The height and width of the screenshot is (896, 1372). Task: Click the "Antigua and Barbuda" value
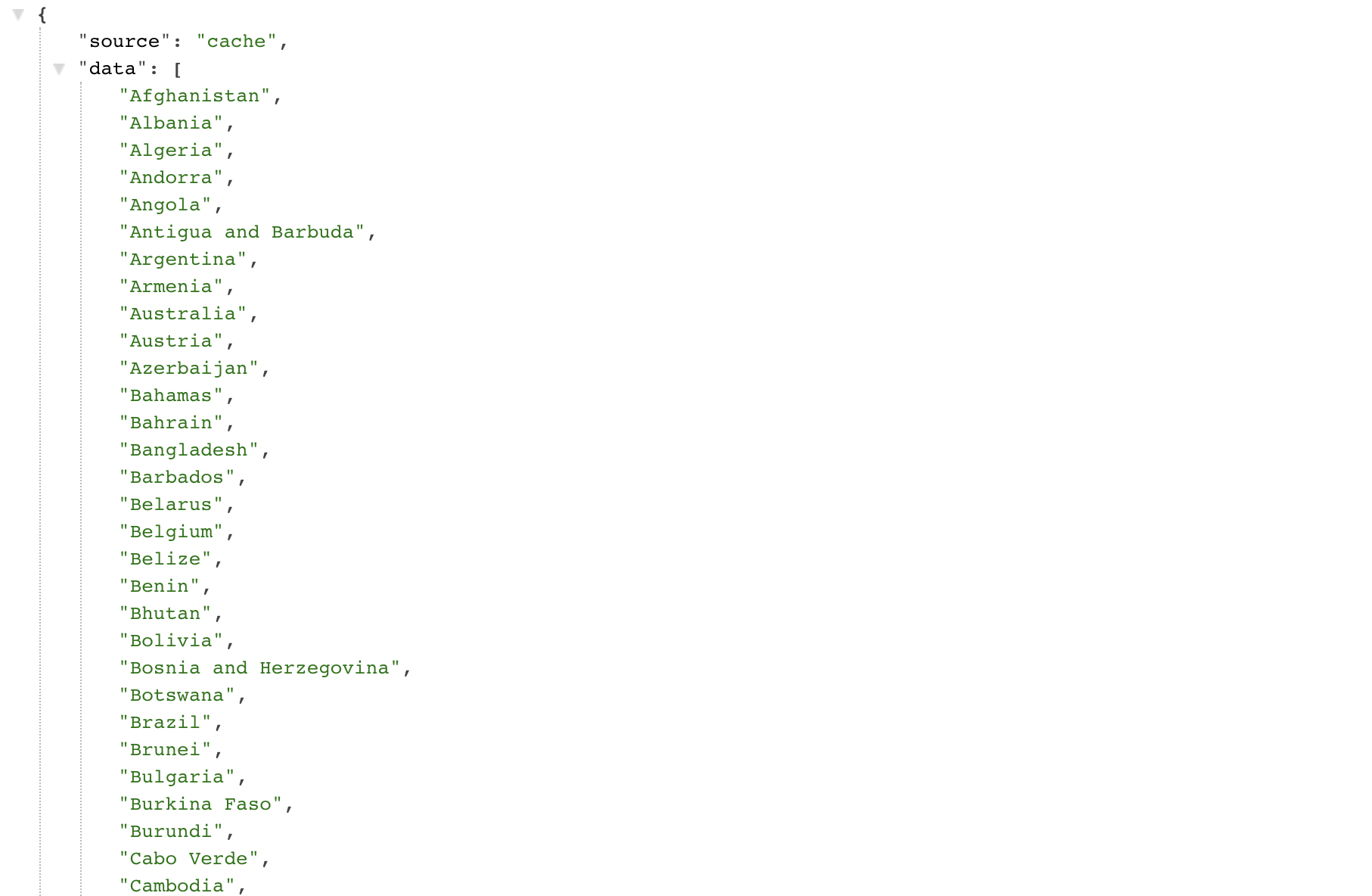coord(242,232)
